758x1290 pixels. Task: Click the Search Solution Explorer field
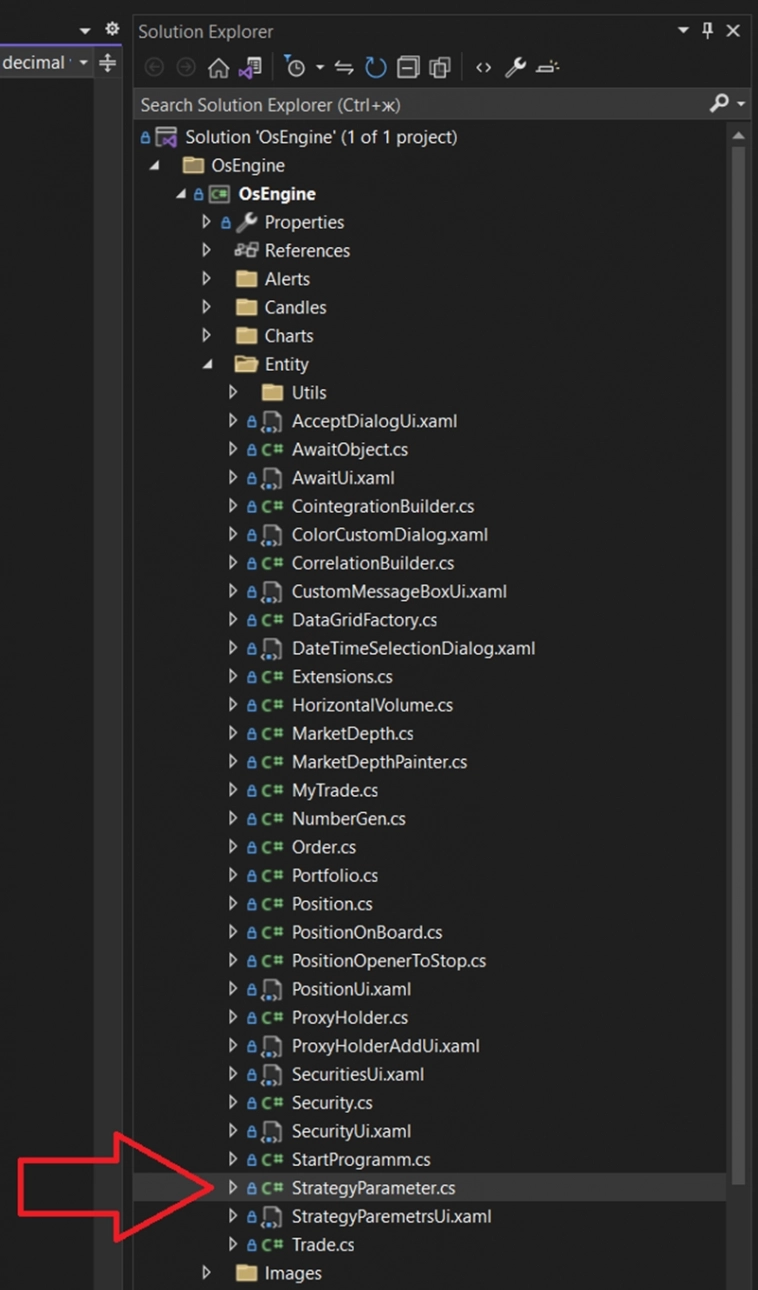[420, 104]
